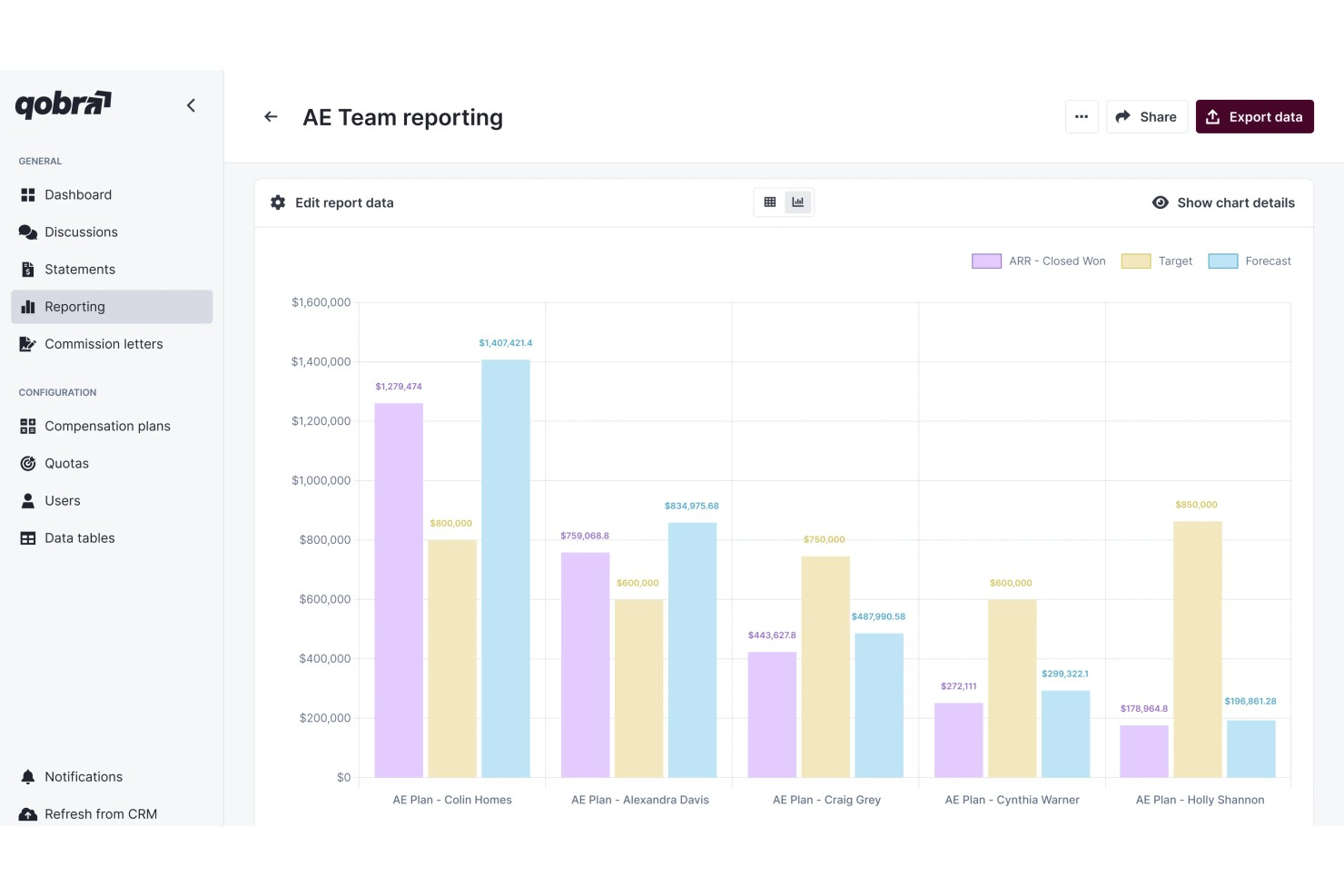Image resolution: width=1344 pixels, height=896 pixels.
Task: Click the Refresh from CRM cloud icon
Action: [x=28, y=814]
